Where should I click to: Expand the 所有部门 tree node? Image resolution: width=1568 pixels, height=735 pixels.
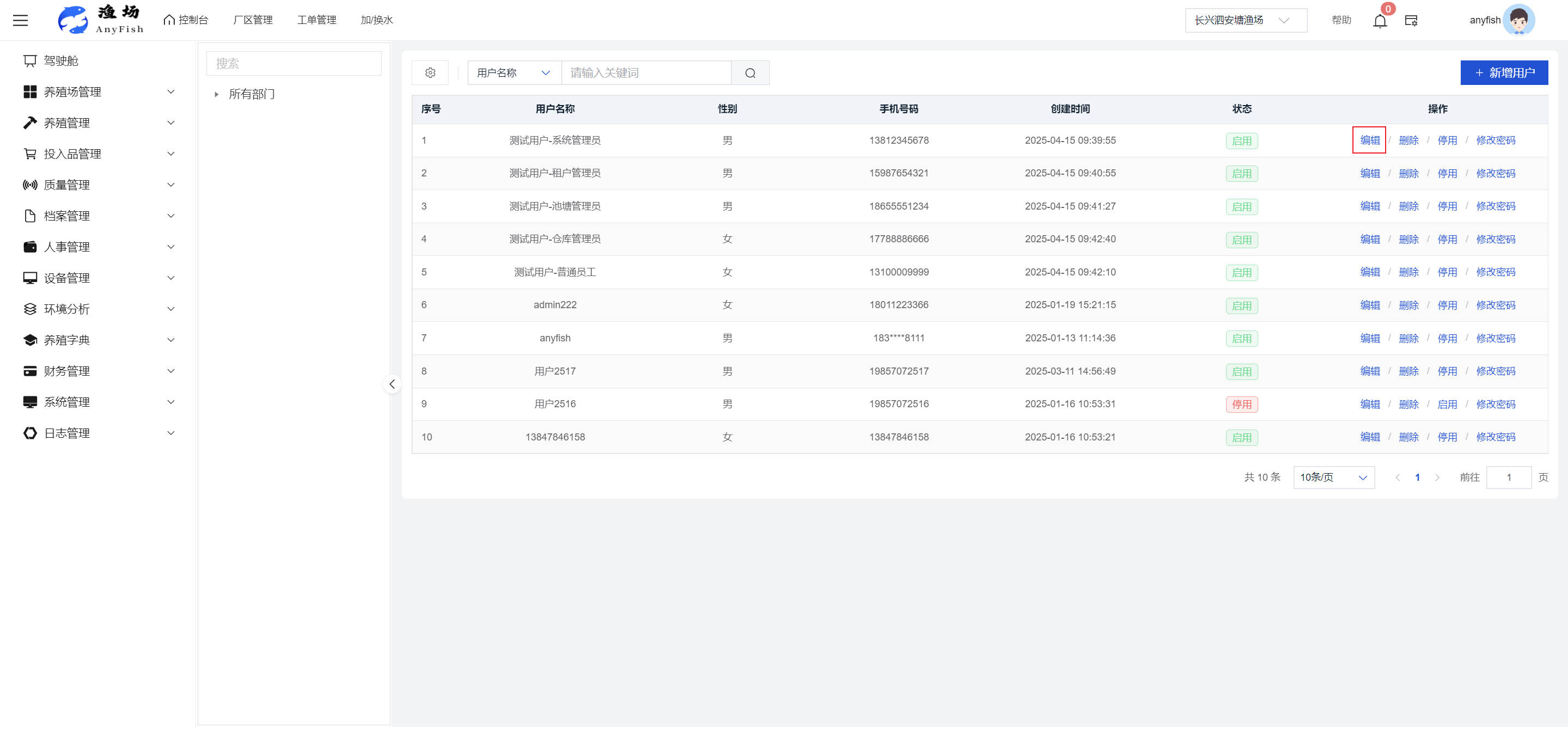[216, 94]
